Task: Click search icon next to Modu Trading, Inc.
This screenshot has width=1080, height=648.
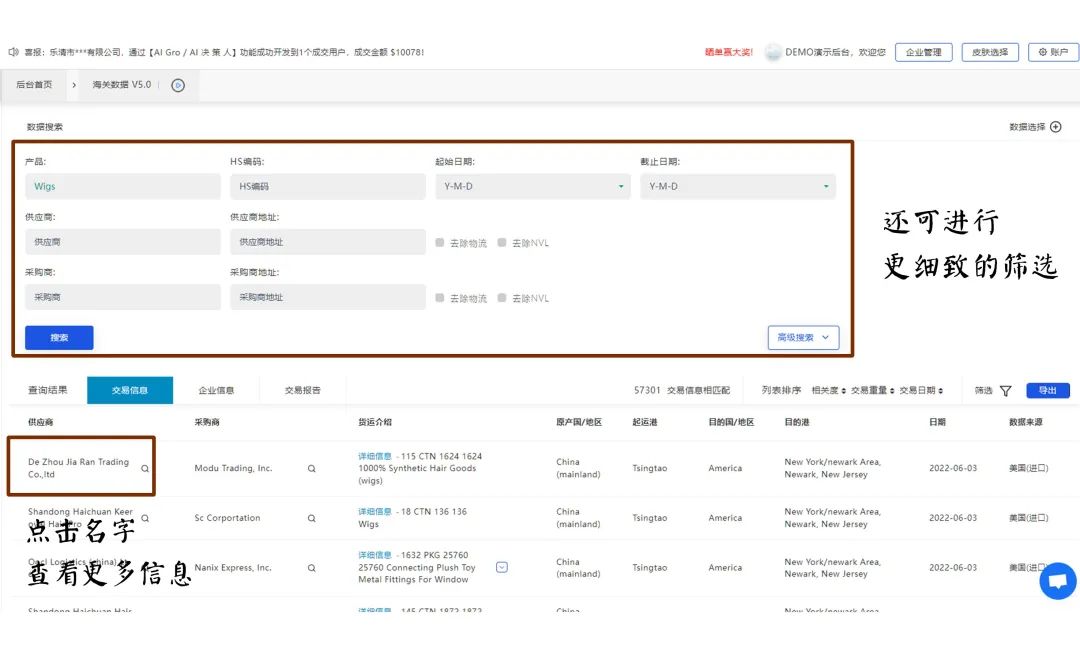Action: tap(311, 468)
